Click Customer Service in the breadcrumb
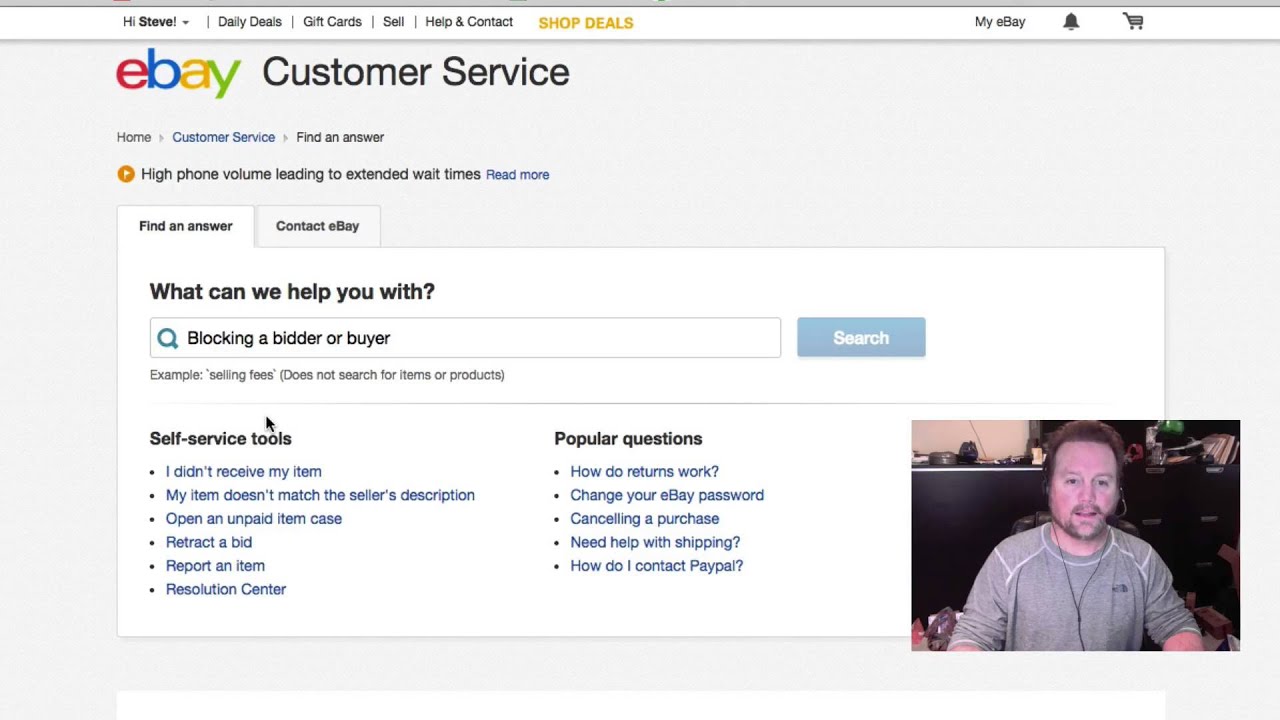This screenshot has height=720, width=1280. 223,137
